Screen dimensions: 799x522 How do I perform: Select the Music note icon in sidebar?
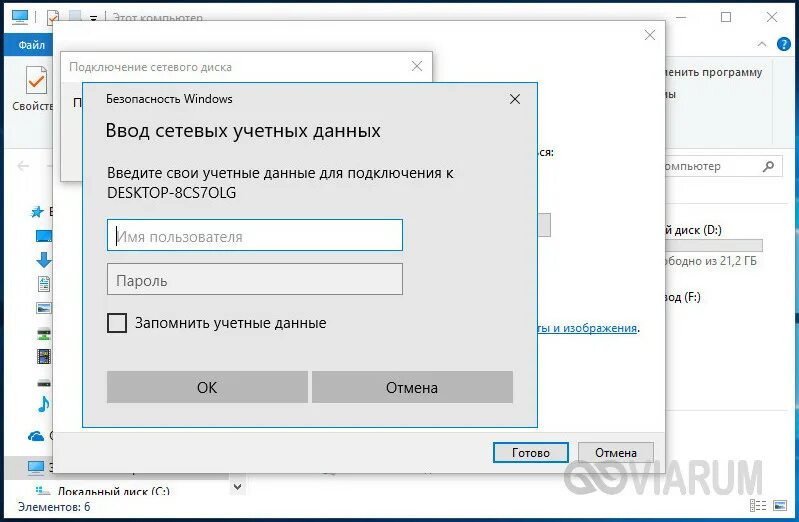[x=44, y=404]
